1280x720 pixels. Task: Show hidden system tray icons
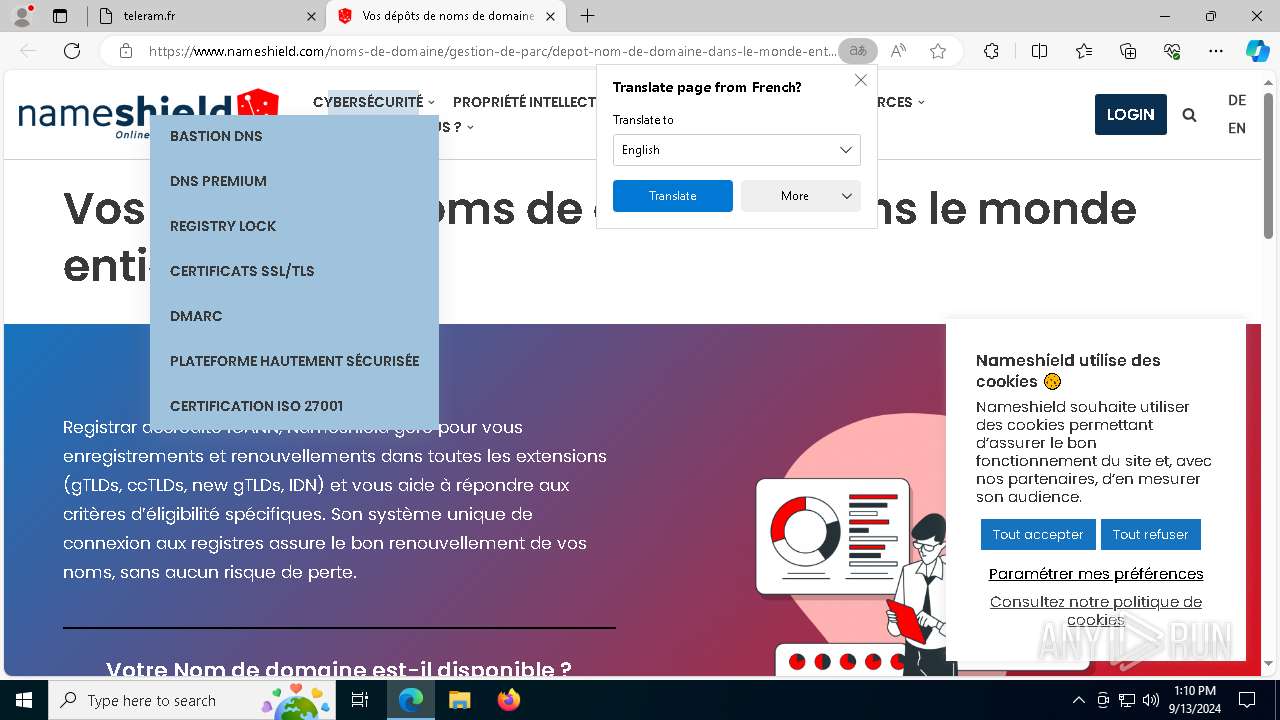pyautogui.click(x=1078, y=700)
